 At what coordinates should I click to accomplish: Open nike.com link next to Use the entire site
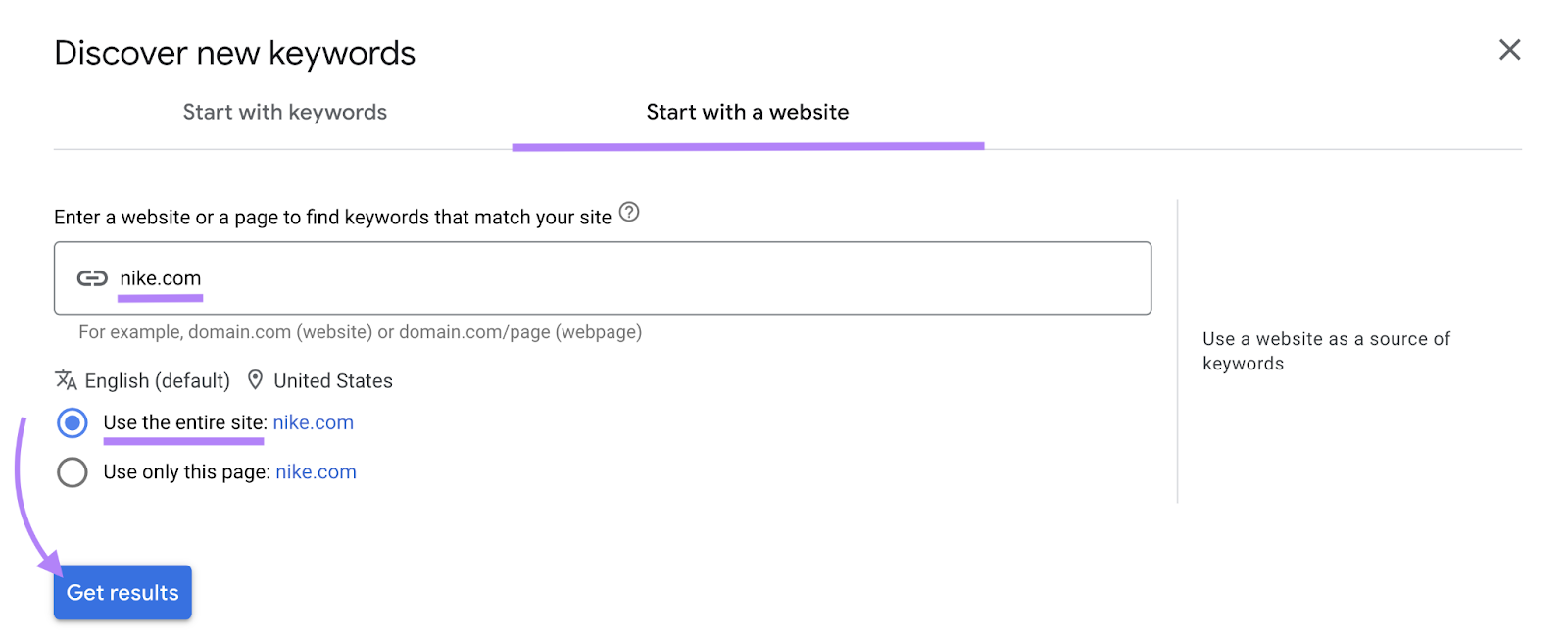coord(313,422)
